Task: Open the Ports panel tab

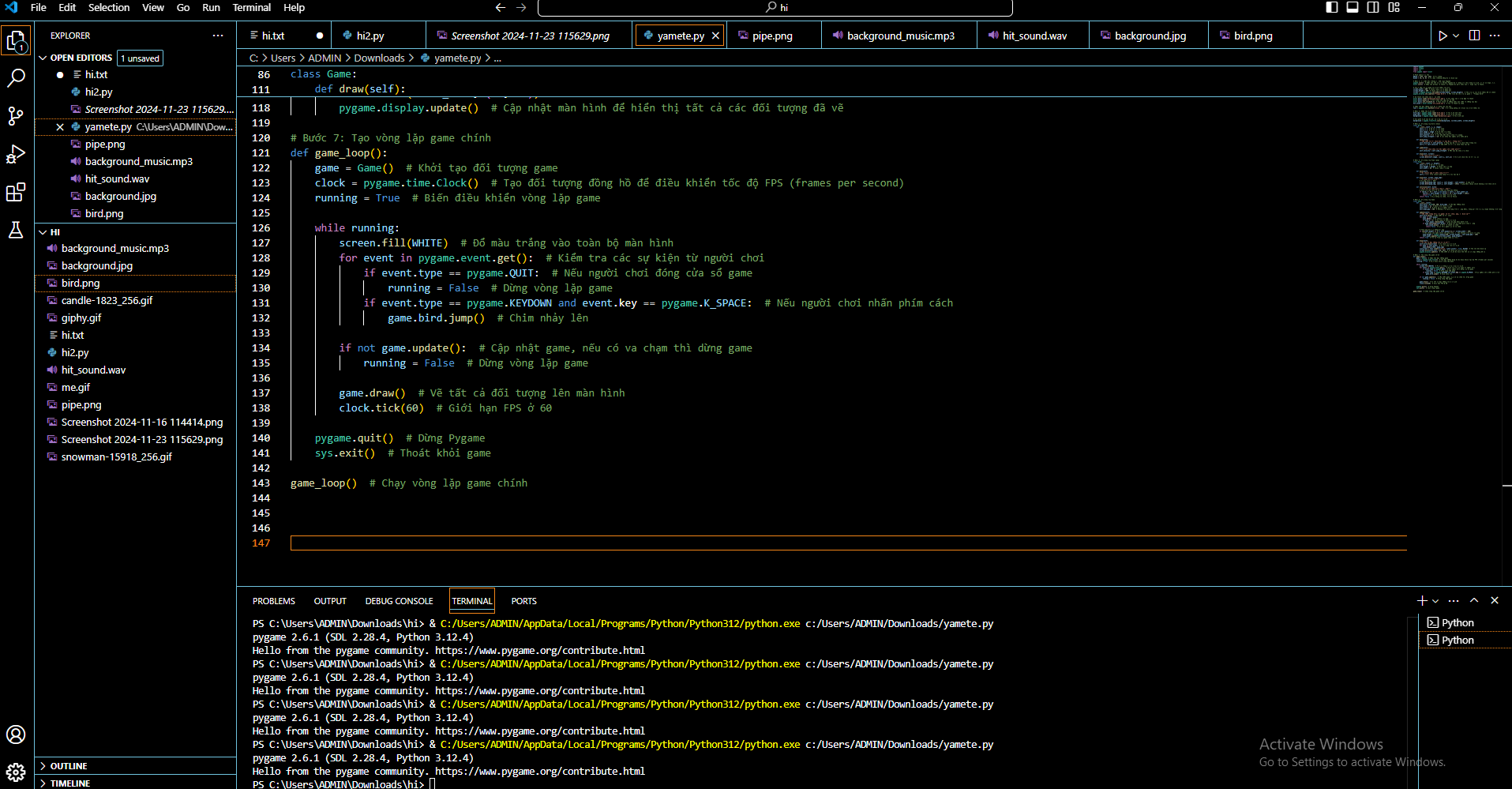Action: pyautogui.click(x=523, y=601)
